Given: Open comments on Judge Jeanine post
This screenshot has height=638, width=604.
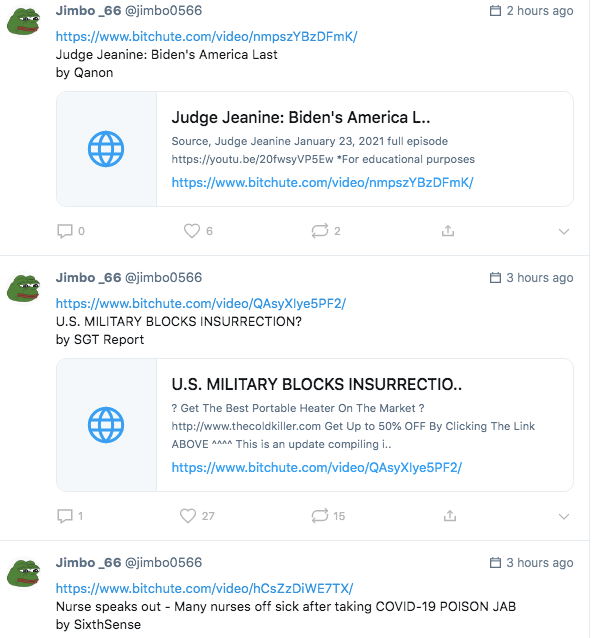Looking at the screenshot, I should click(x=65, y=231).
